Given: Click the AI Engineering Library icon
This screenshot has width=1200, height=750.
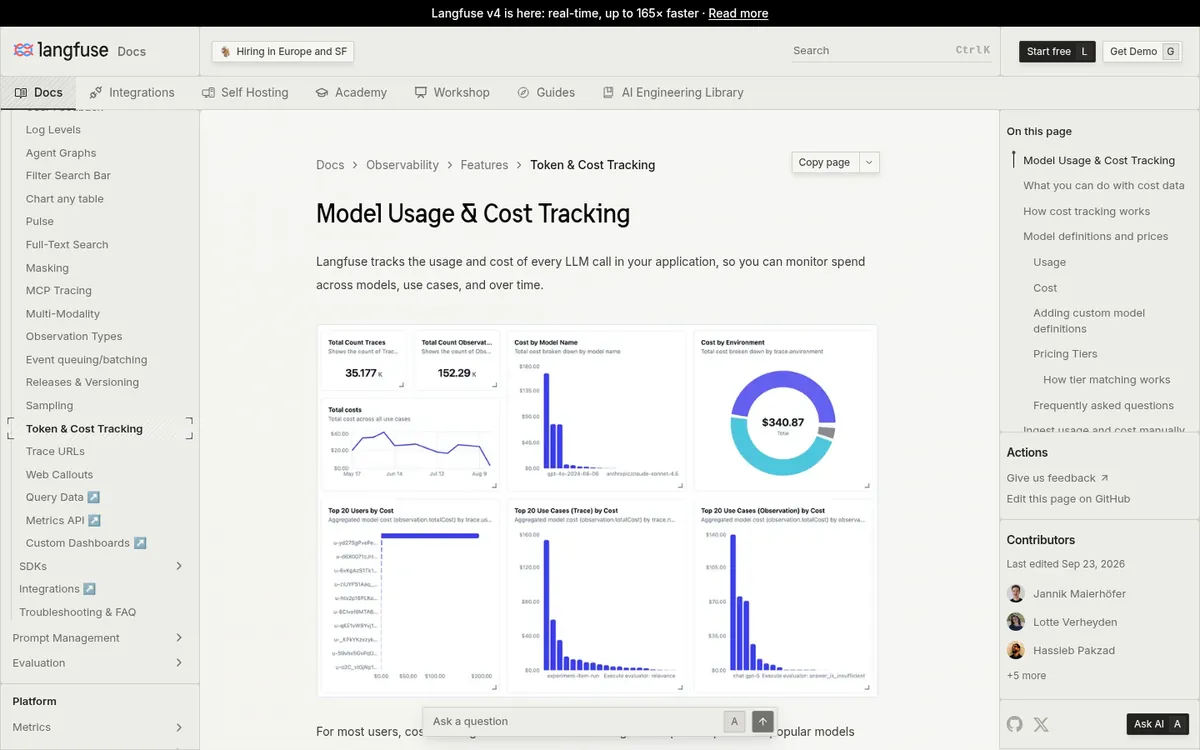Looking at the screenshot, I should tap(608, 92).
